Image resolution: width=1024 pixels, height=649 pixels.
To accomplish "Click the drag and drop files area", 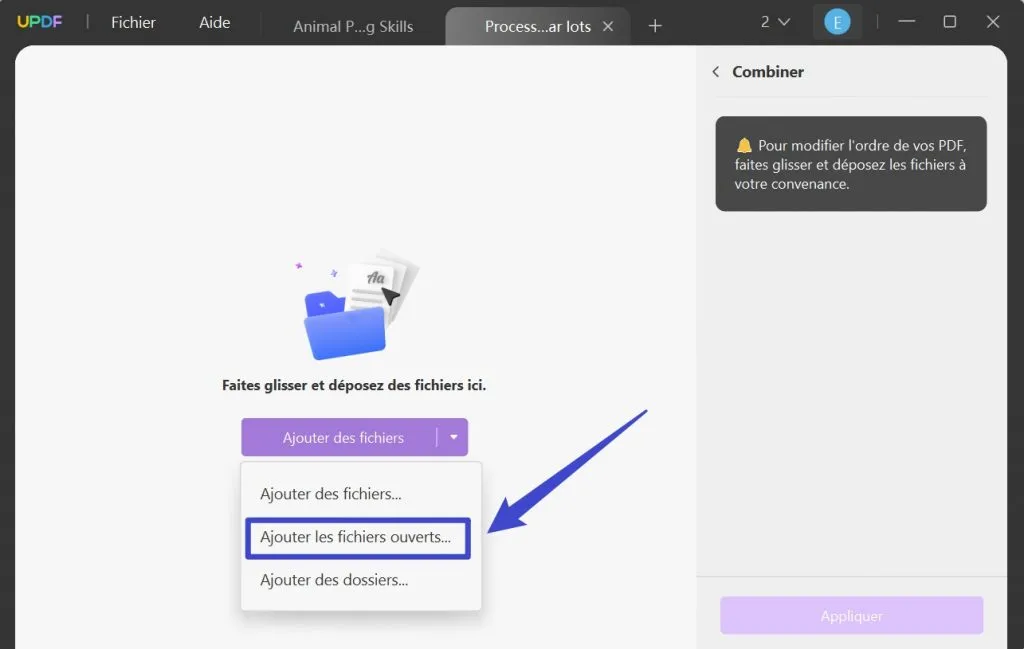I will click(354, 384).
